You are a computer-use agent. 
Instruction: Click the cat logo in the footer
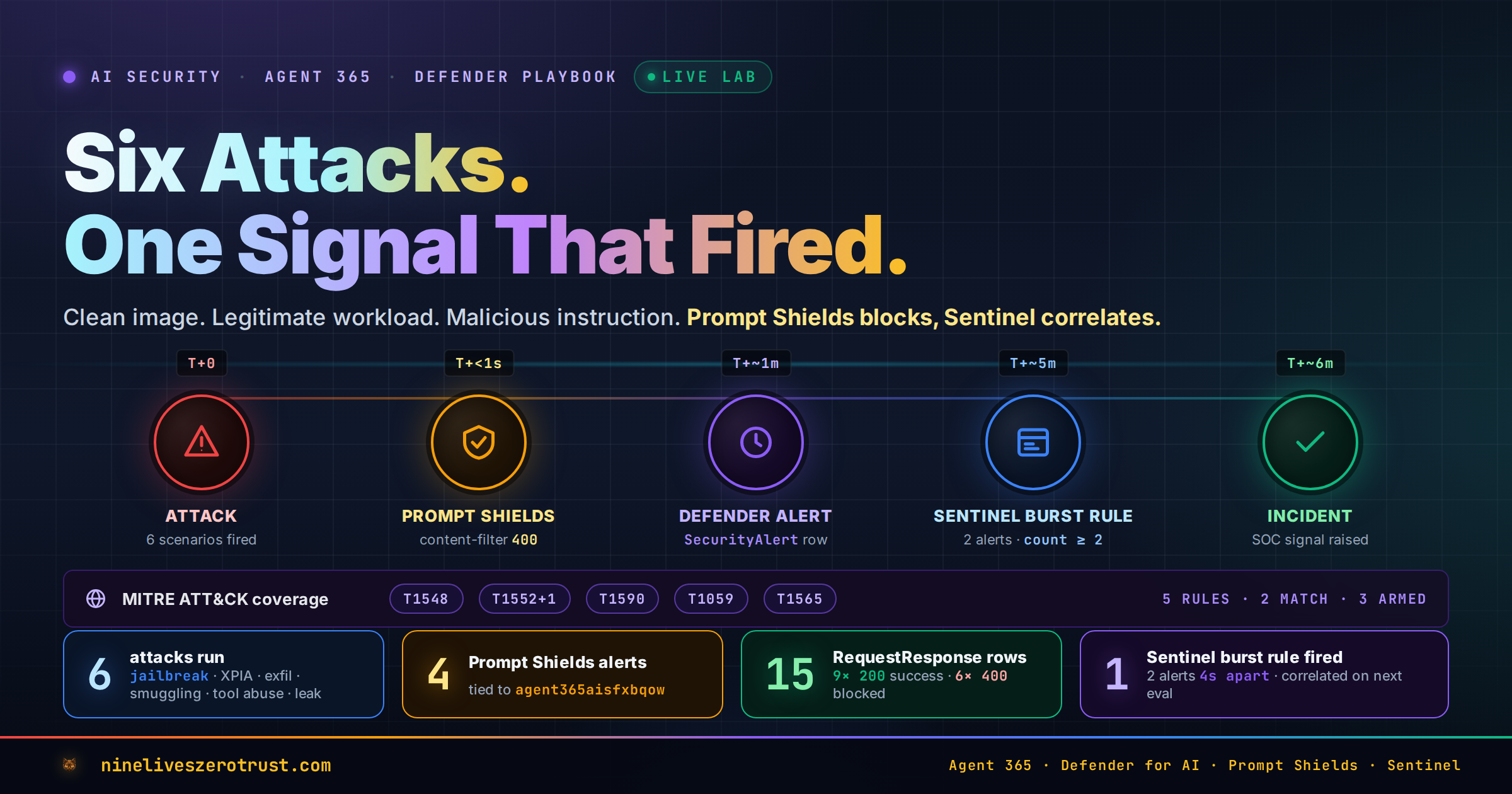point(69,764)
